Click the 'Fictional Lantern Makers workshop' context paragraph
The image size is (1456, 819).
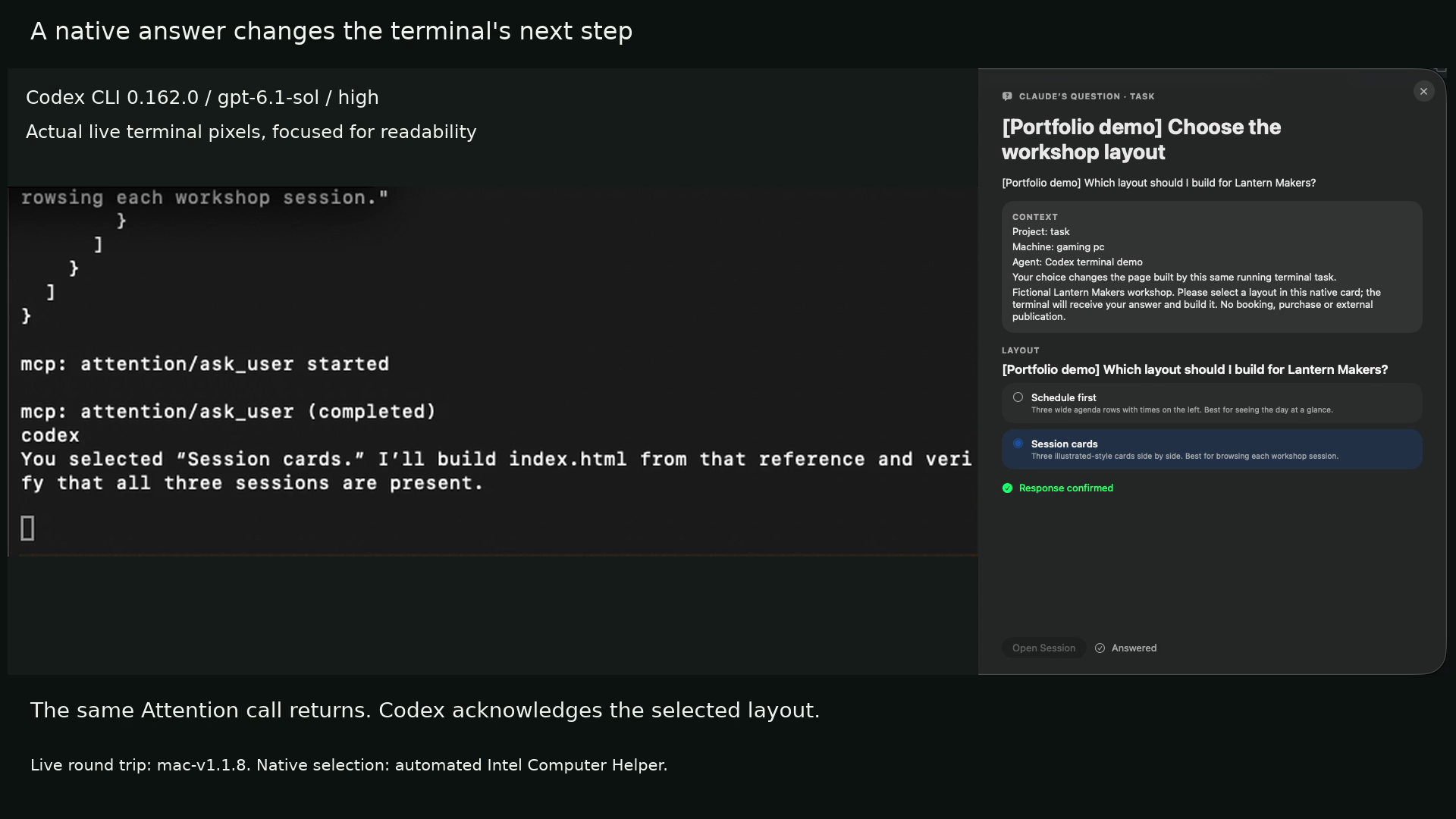[1197, 305]
